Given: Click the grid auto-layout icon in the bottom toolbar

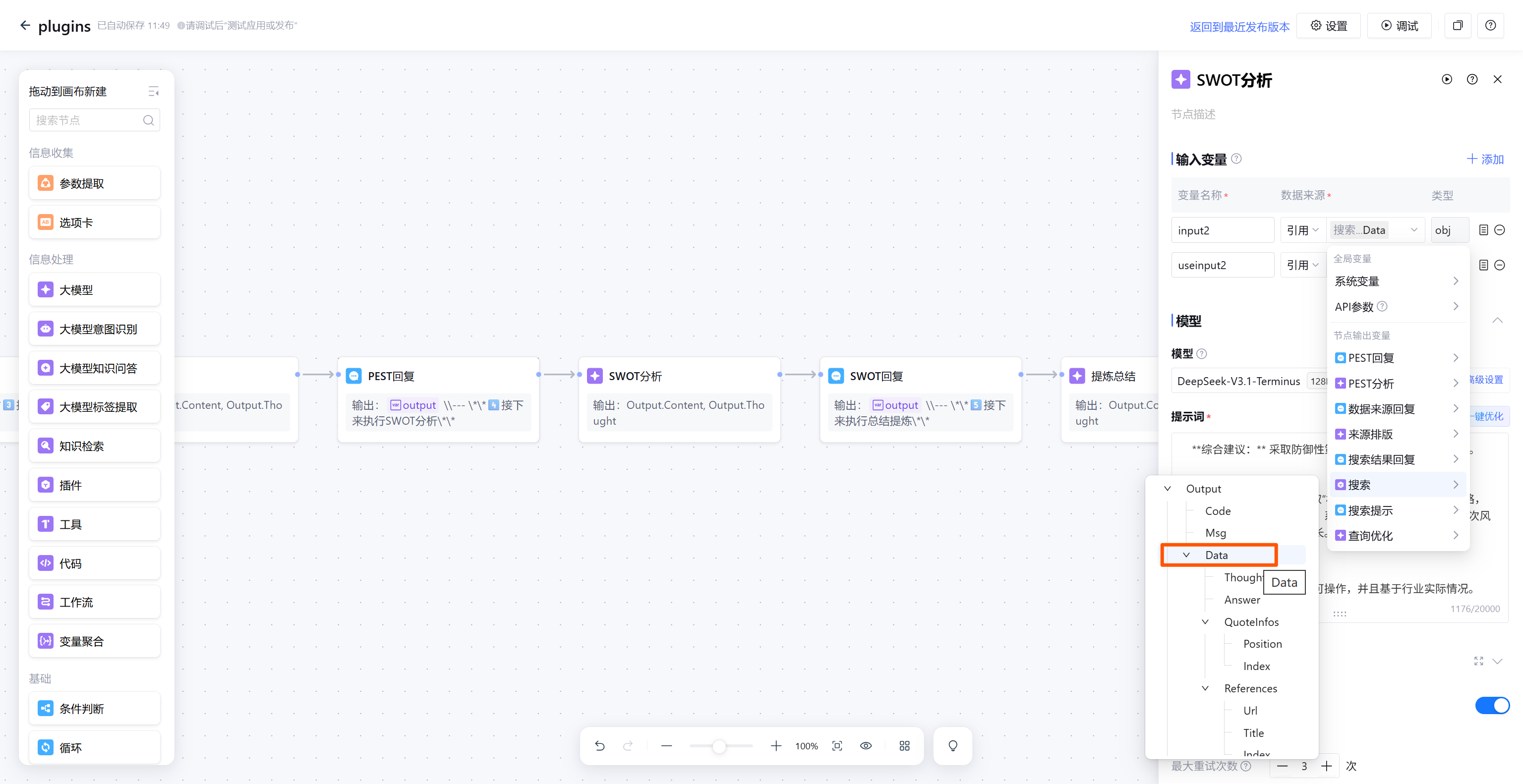Looking at the screenshot, I should (904, 746).
